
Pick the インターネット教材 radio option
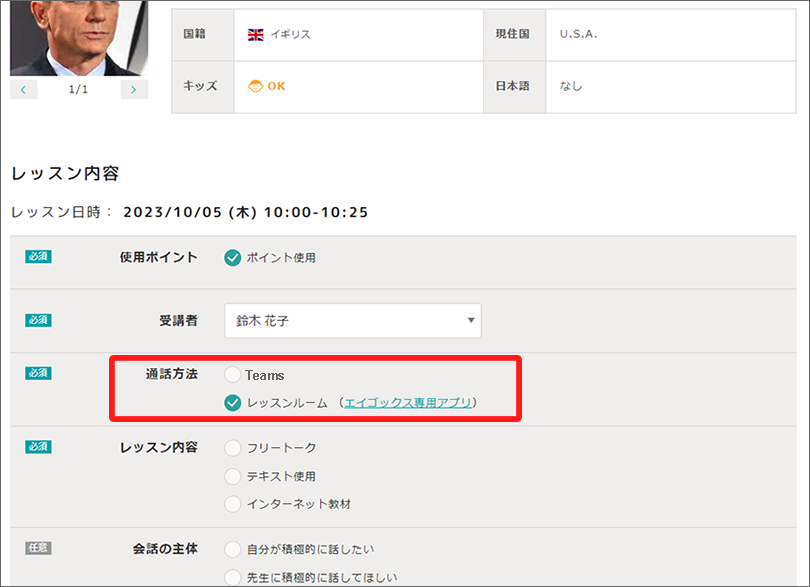coord(233,504)
